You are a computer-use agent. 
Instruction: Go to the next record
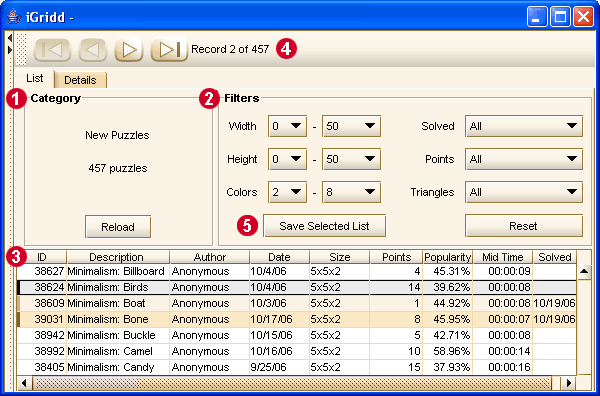point(129,49)
